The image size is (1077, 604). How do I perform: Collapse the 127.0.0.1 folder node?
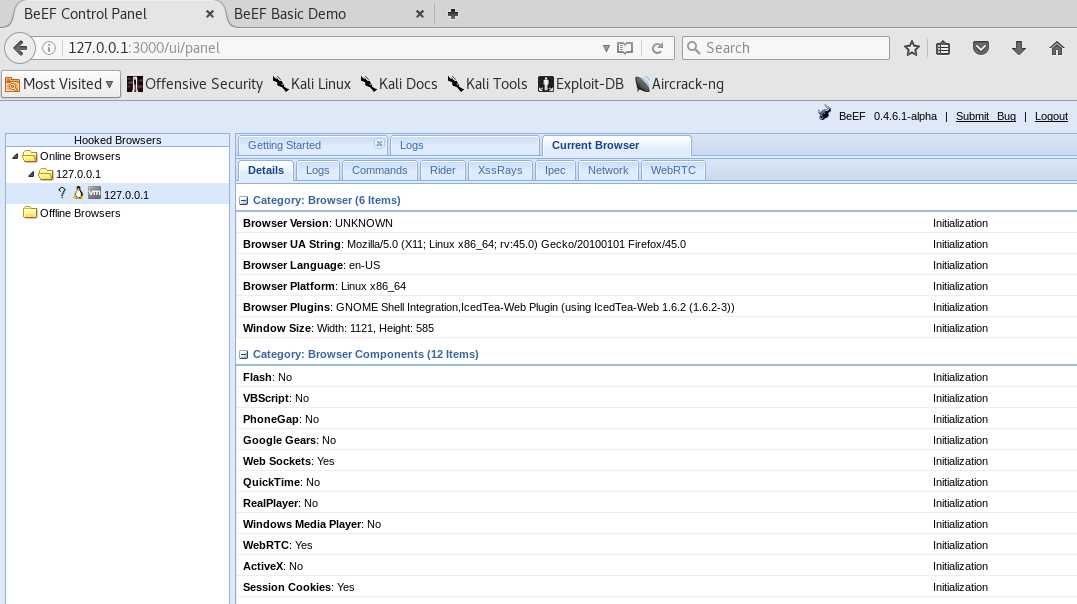point(31,175)
